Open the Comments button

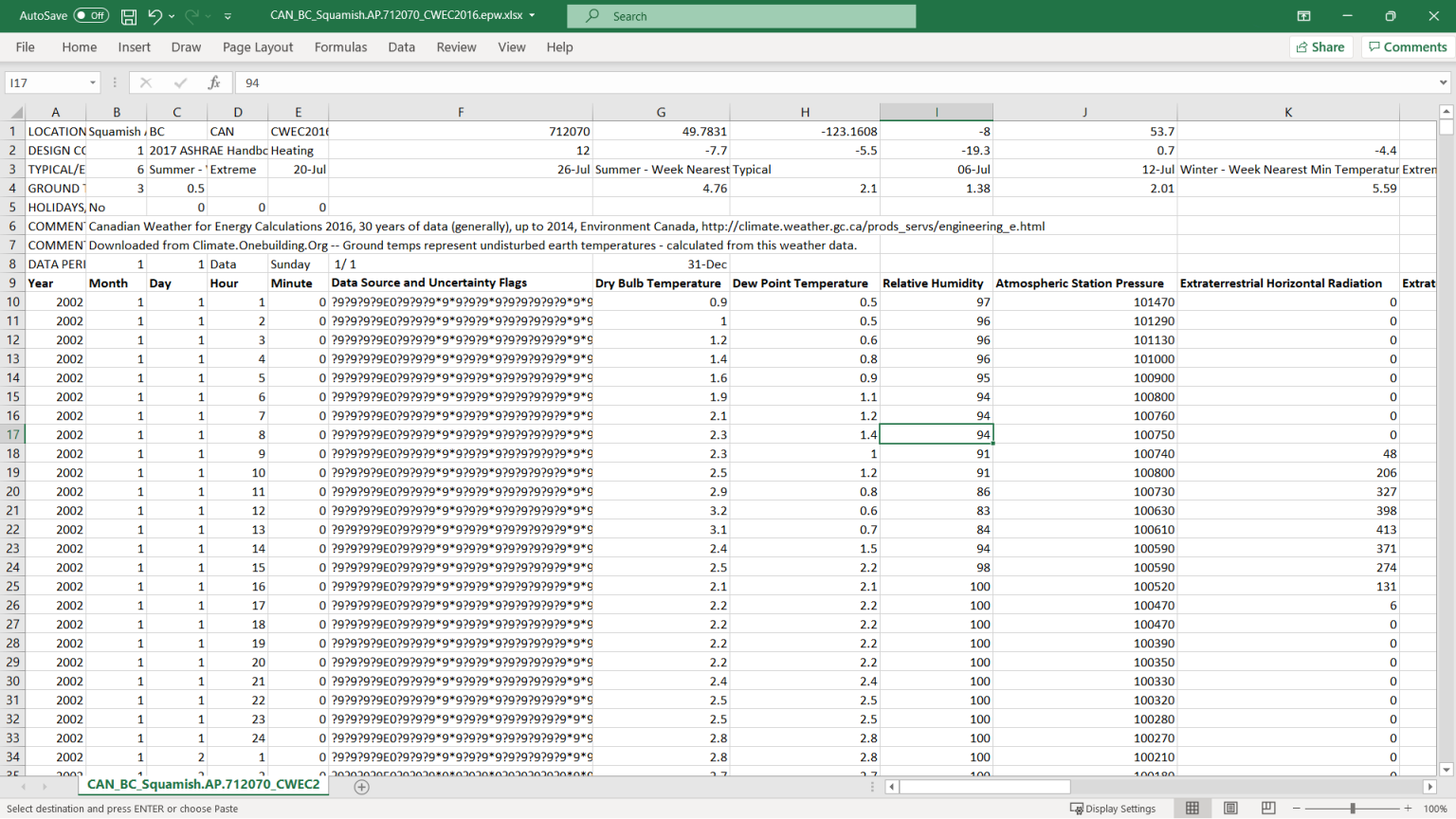[x=1407, y=47]
